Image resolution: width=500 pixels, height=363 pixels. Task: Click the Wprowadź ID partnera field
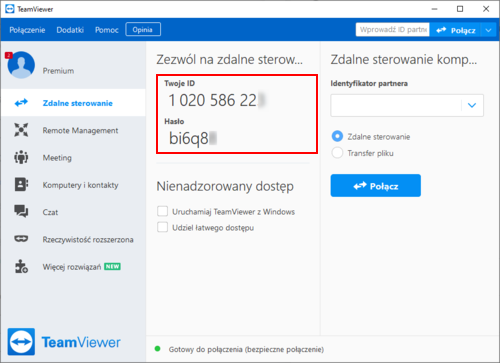point(393,30)
